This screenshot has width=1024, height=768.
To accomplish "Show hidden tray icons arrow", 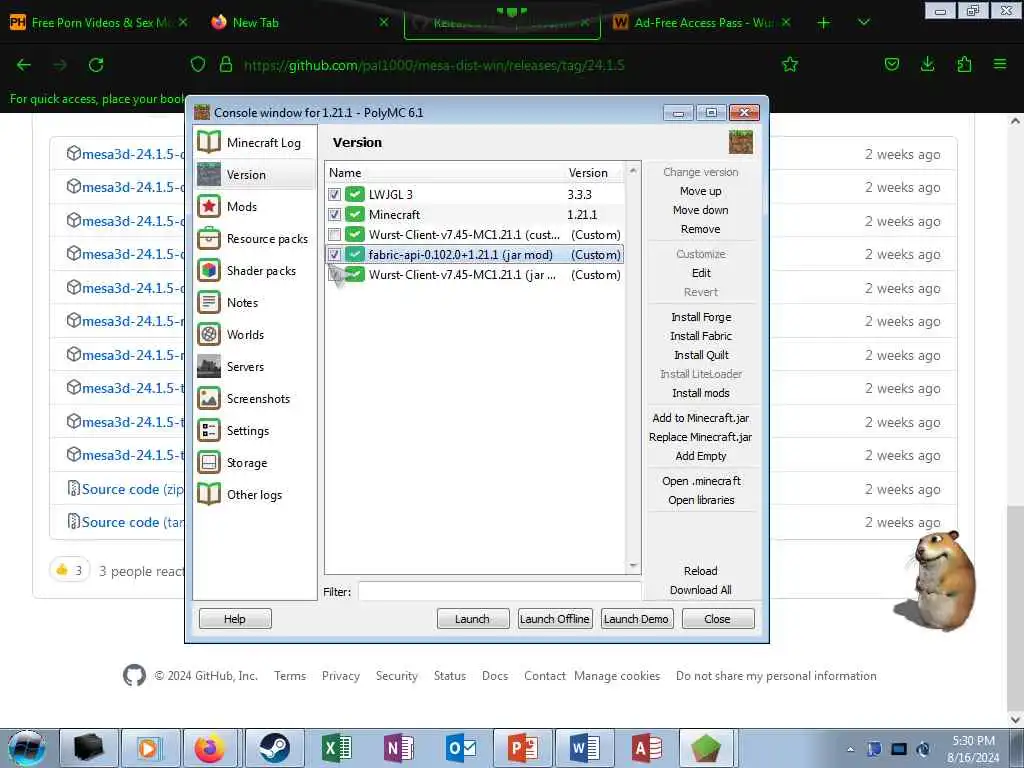I will click(850, 749).
